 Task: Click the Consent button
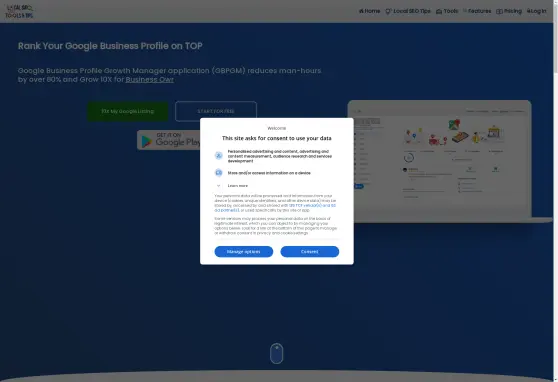(310, 251)
